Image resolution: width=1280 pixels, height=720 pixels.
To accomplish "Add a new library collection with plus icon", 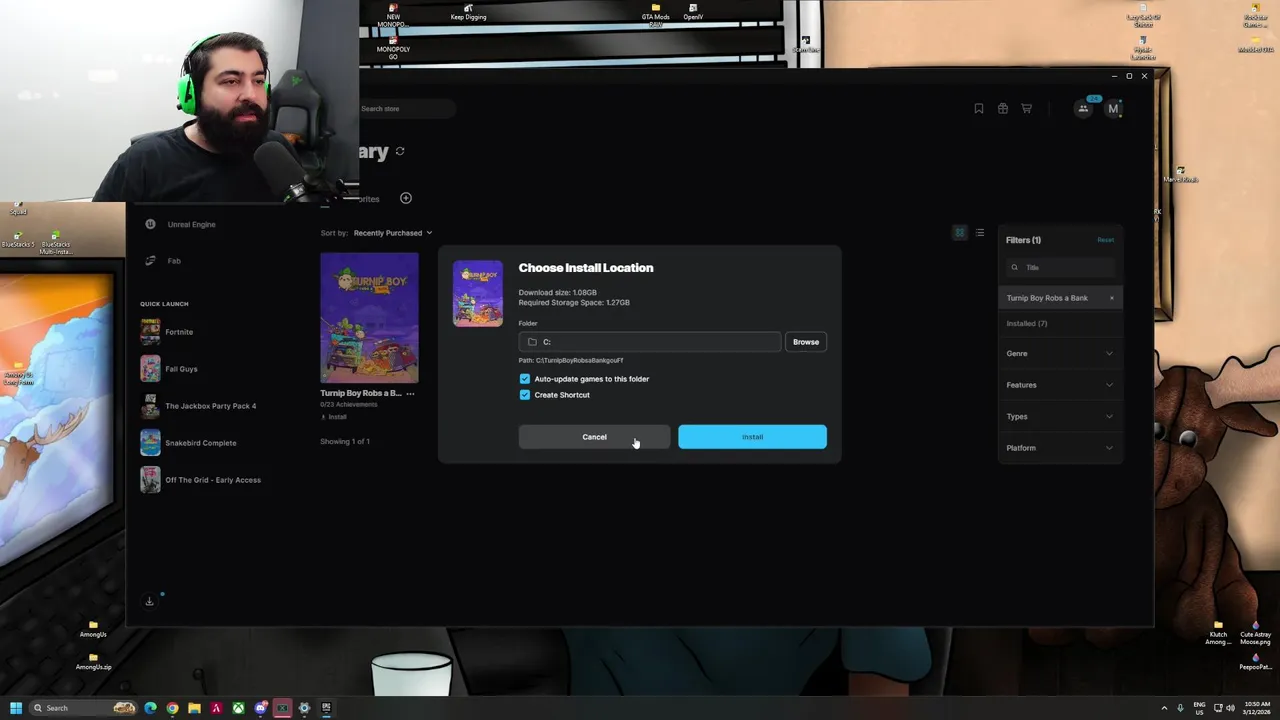I will pos(406,198).
